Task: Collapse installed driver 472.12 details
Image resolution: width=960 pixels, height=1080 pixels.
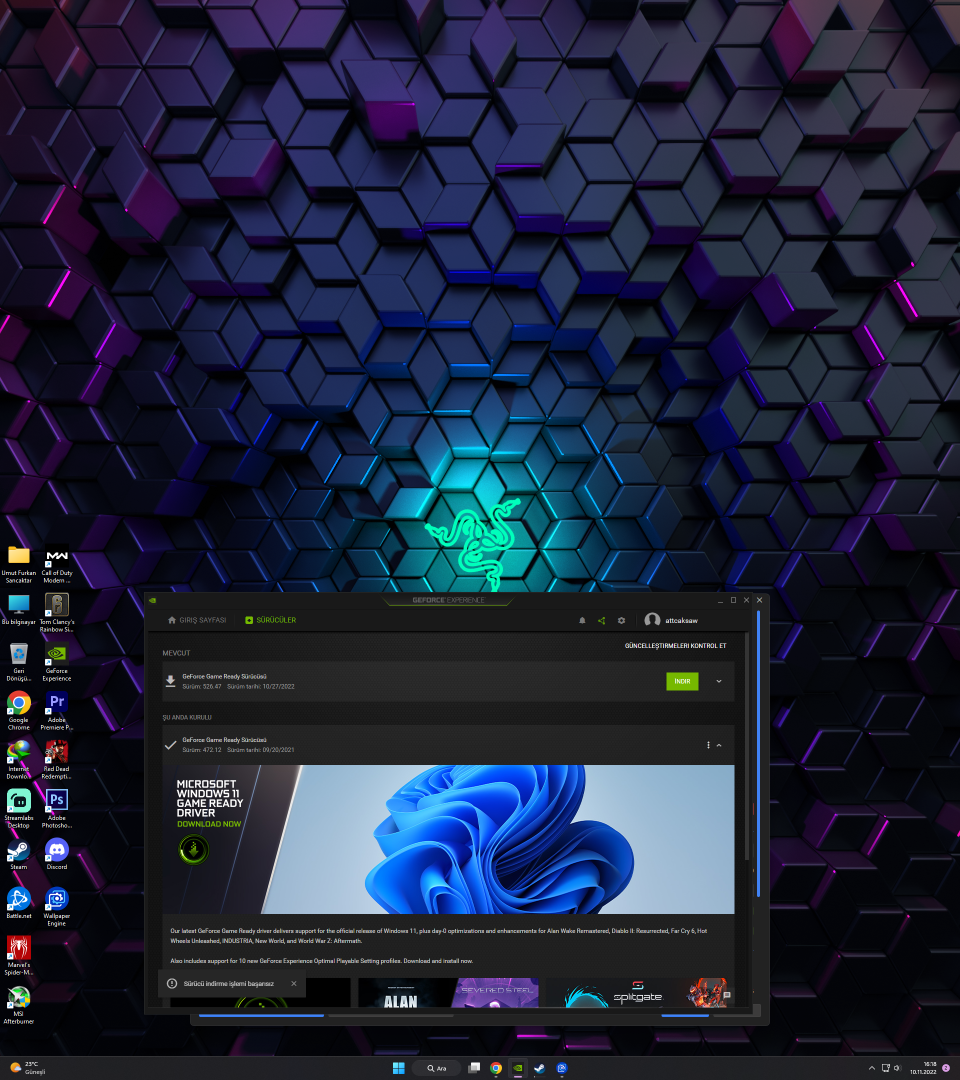Action: coord(719,745)
